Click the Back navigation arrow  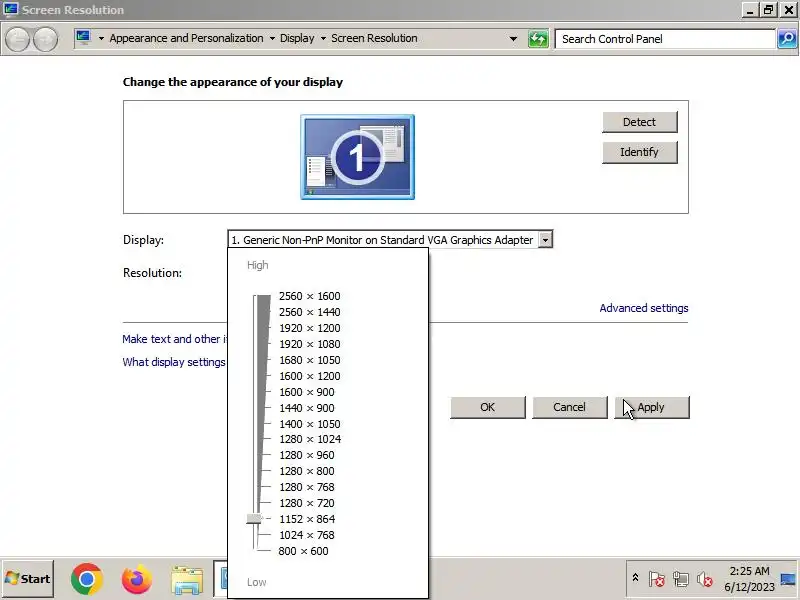coord(17,39)
